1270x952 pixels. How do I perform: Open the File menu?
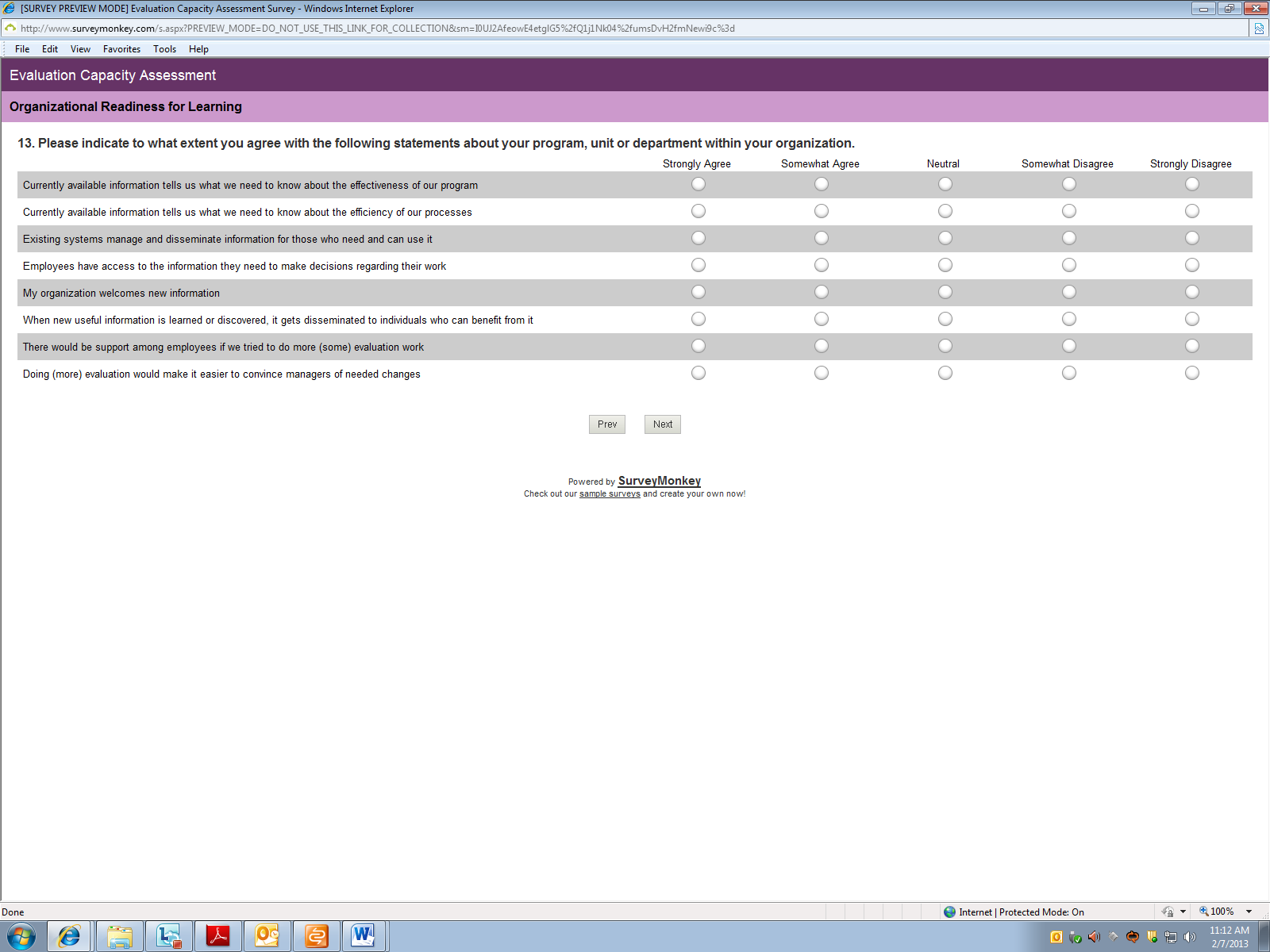22,49
